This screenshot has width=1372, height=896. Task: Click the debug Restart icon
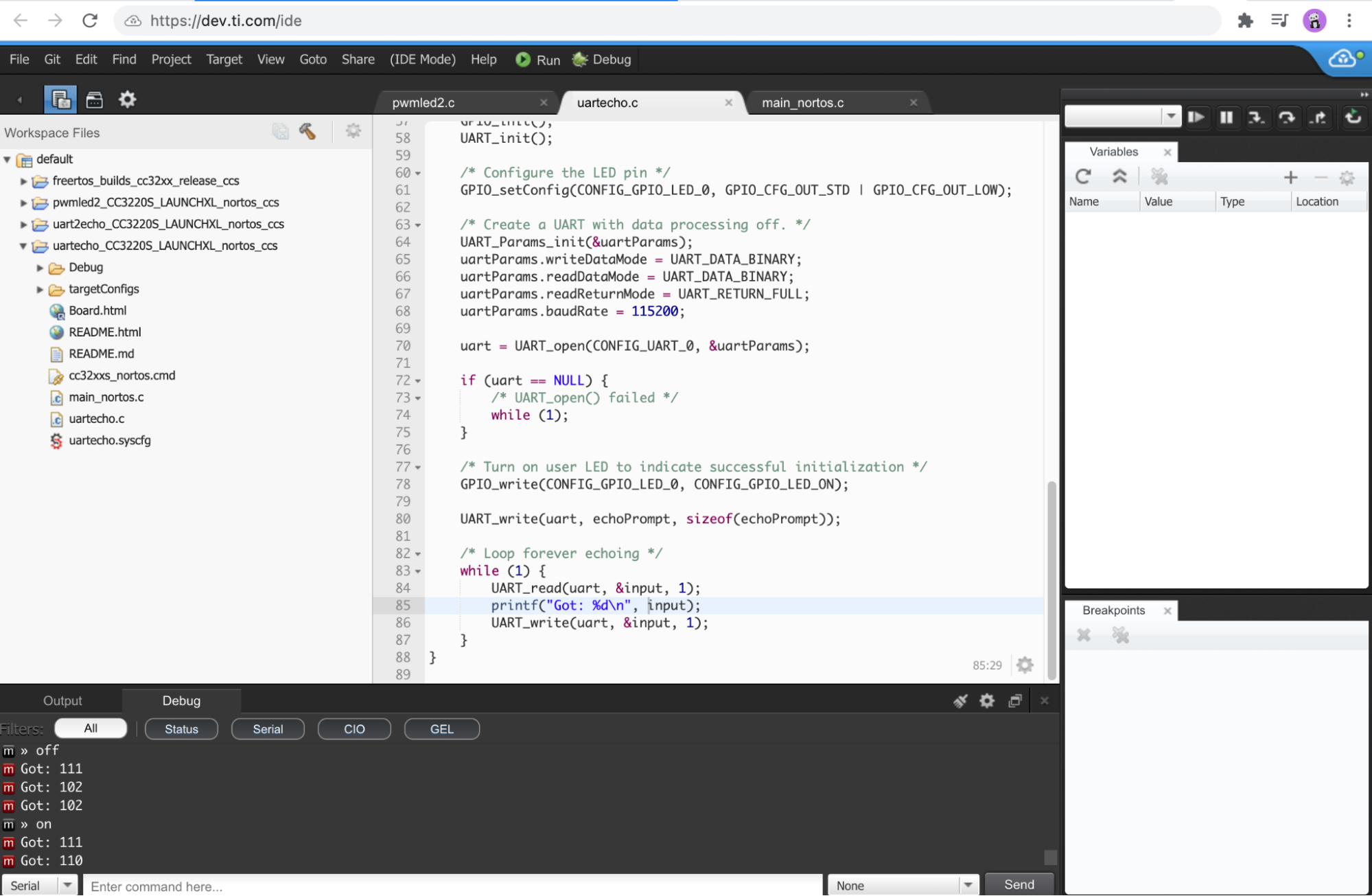pyautogui.click(x=1353, y=117)
